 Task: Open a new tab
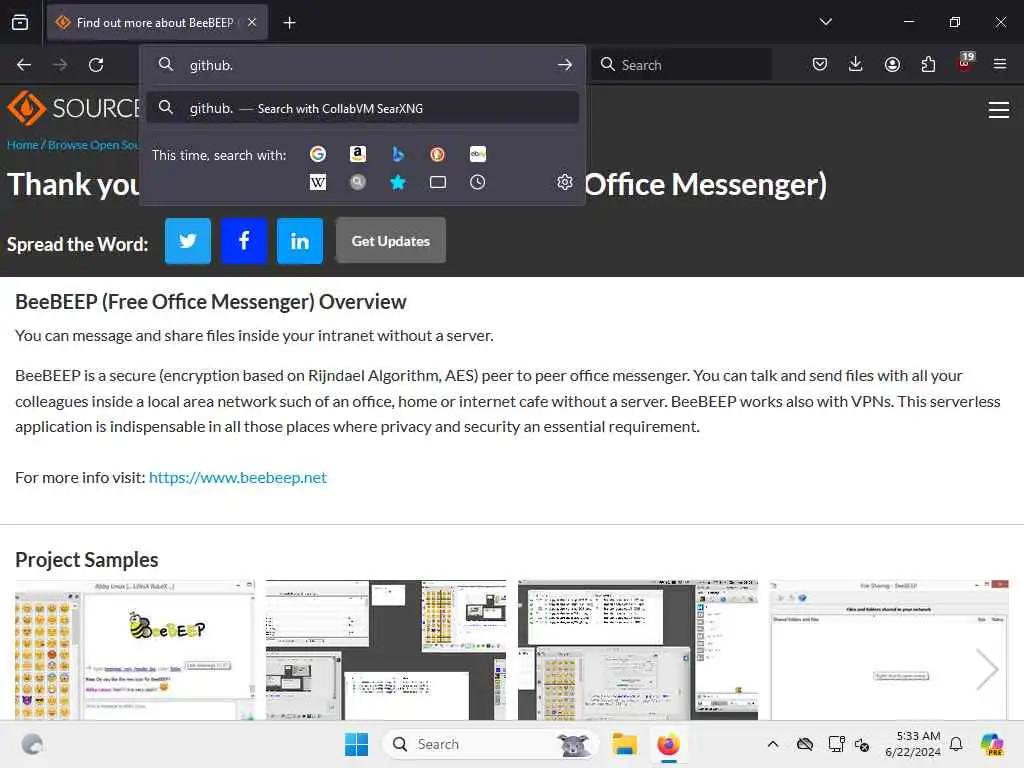(x=289, y=23)
